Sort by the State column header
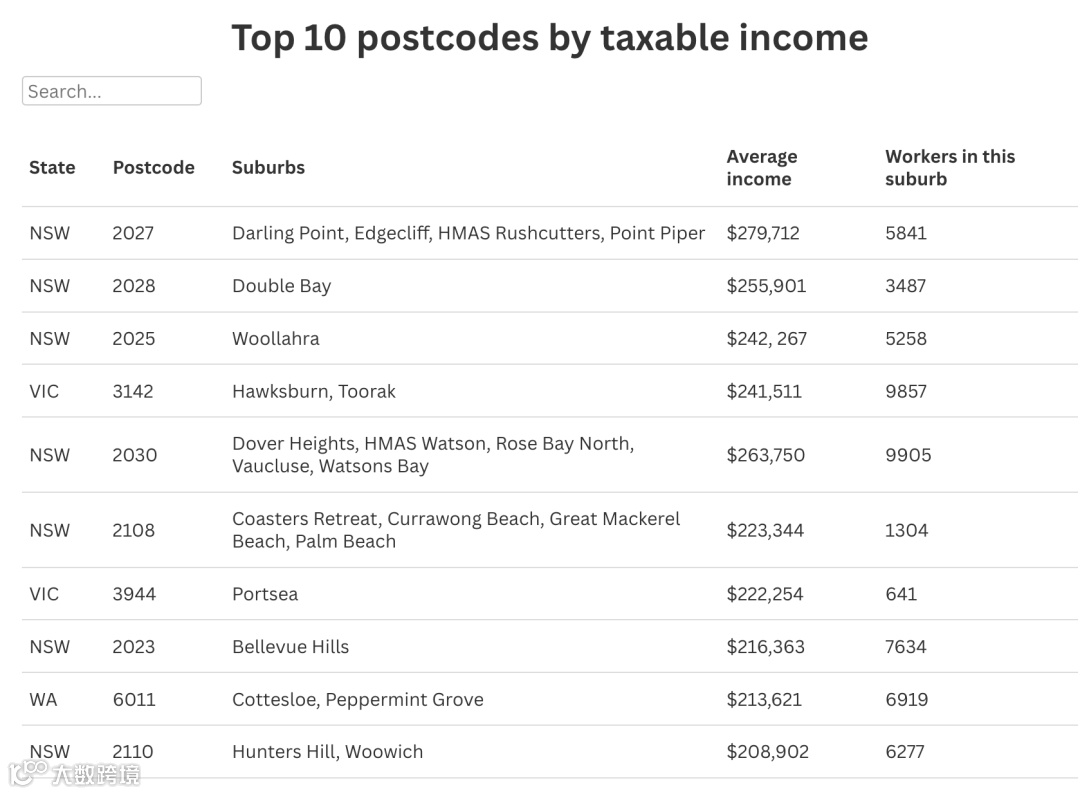 tap(52, 167)
